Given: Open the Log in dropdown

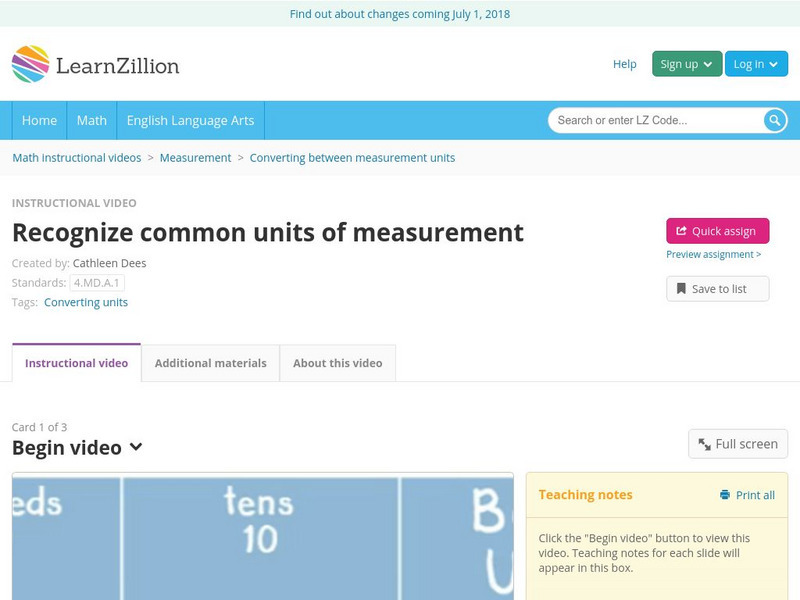Looking at the screenshot, I should click(755, 63).
